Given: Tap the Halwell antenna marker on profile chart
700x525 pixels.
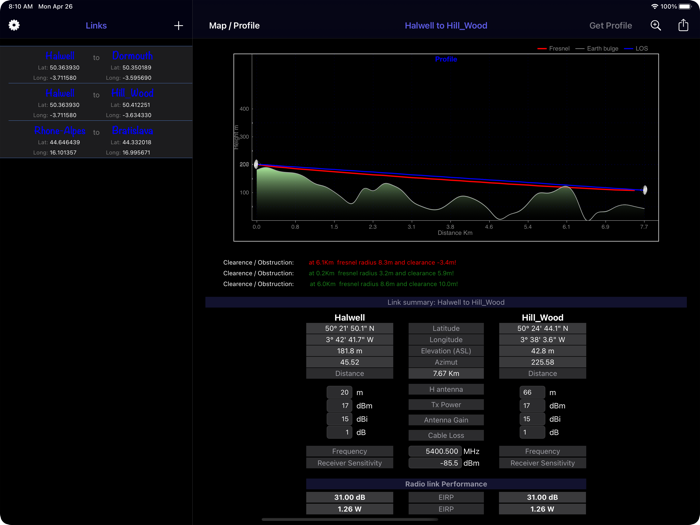Looking at the screenshot, I should [x=256, y=164].
